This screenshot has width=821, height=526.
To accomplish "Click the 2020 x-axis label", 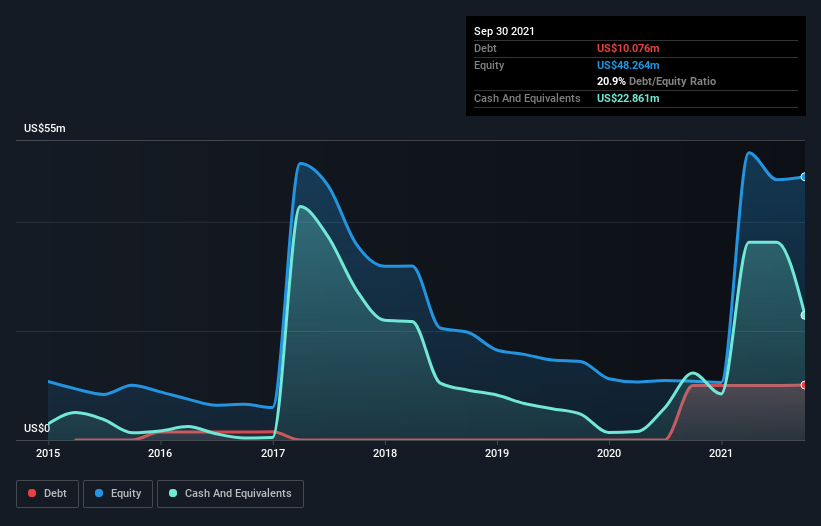I will [609, 453].
